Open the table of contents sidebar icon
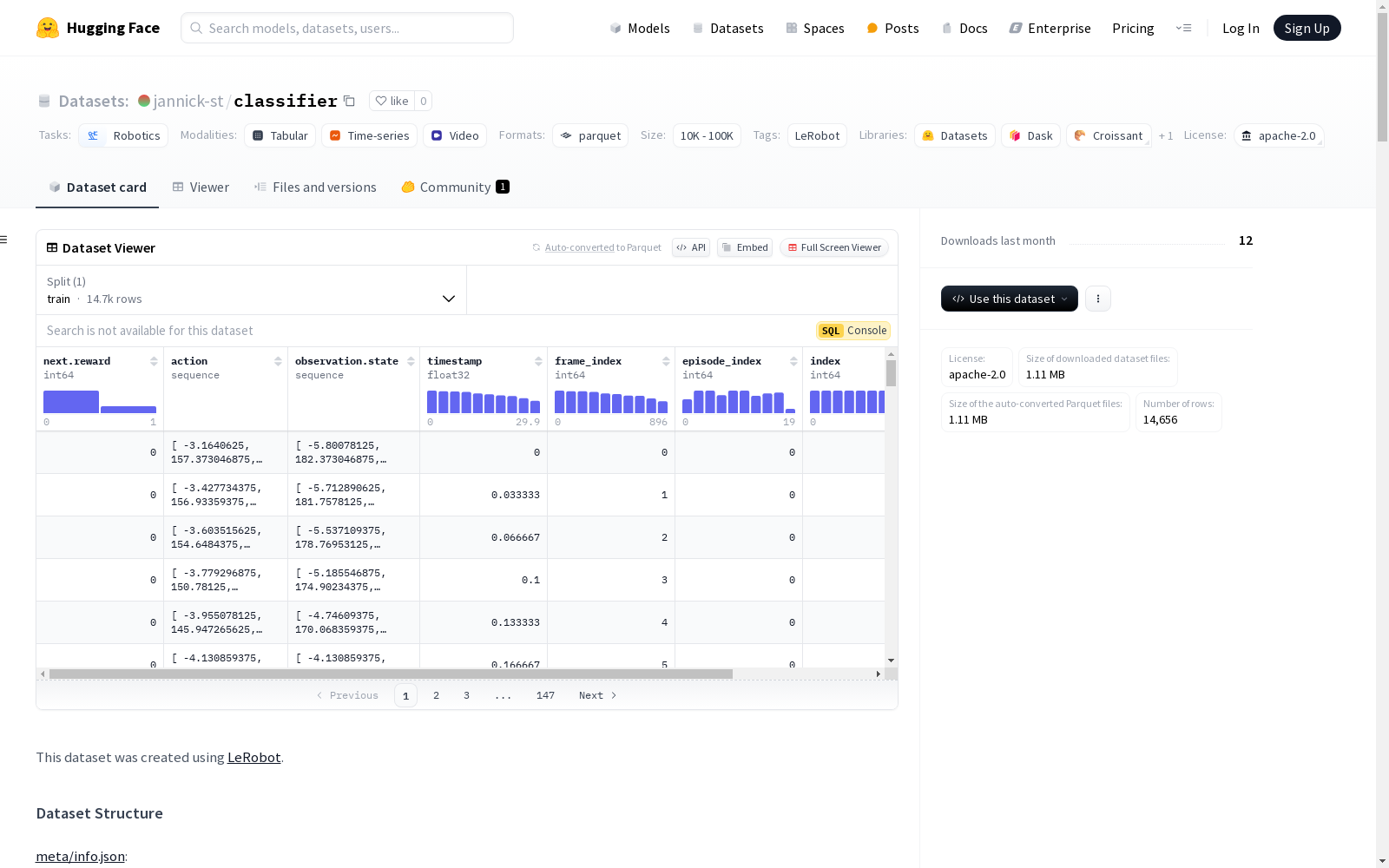Image resolution: width=1389 pixels, height=868 pixels. coord(3,240)
